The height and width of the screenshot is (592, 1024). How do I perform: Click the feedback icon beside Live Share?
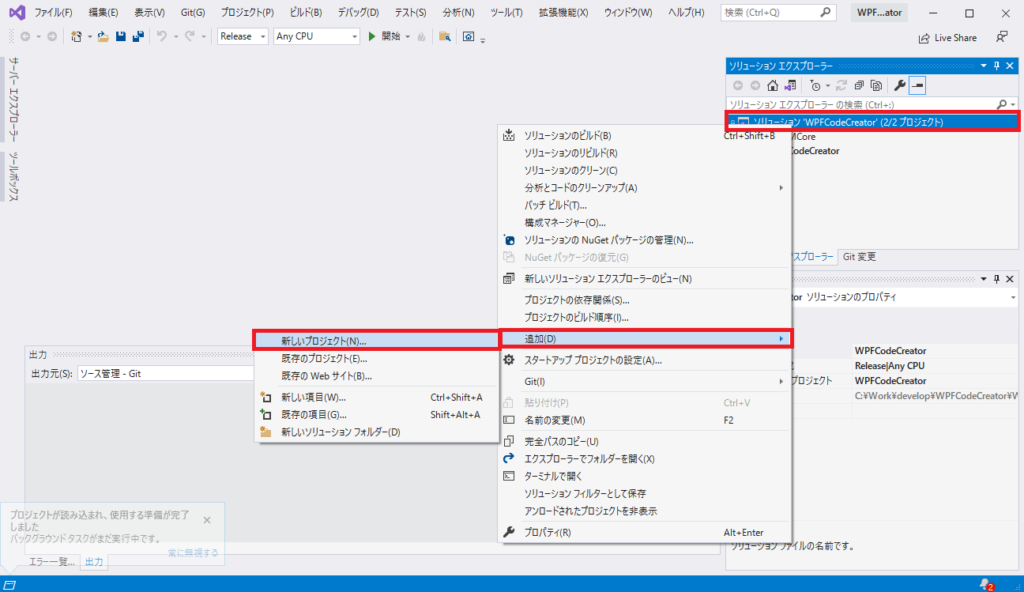coord(1002,37)
